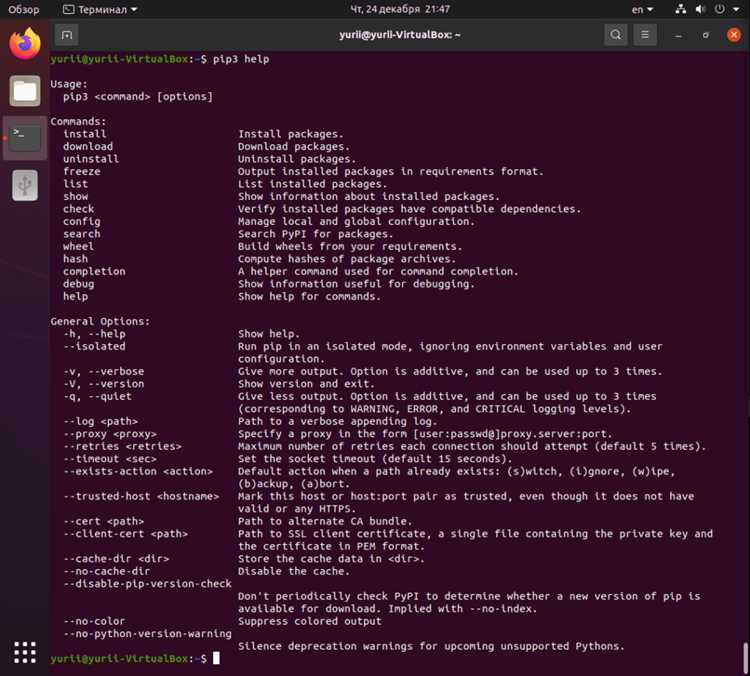Open the terminal hamburger menu
Viewport: 750px width, 676px height.
[x=645, y=35]
